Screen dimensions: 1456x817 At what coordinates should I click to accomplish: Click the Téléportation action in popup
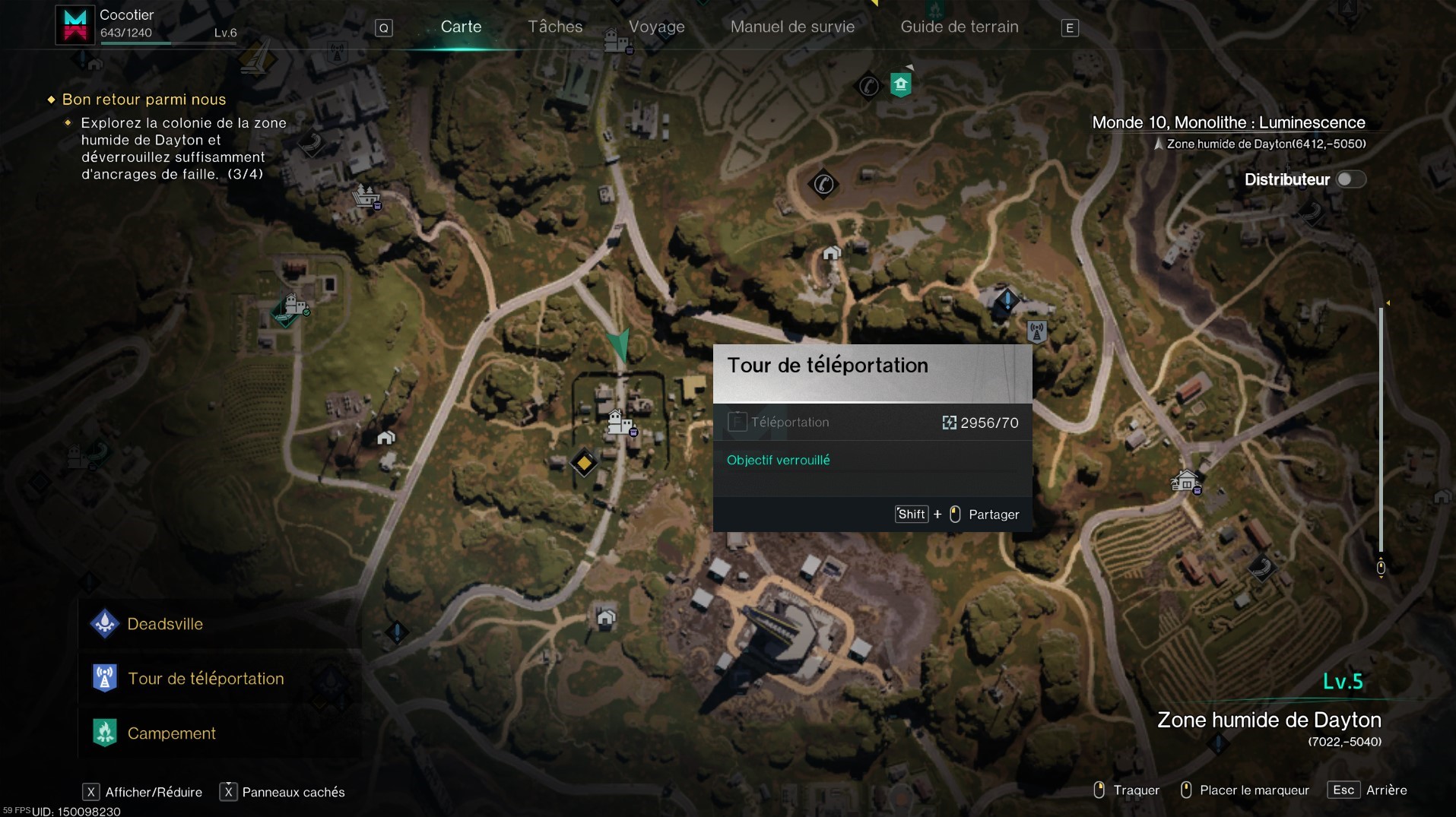[x=872, y=423]
